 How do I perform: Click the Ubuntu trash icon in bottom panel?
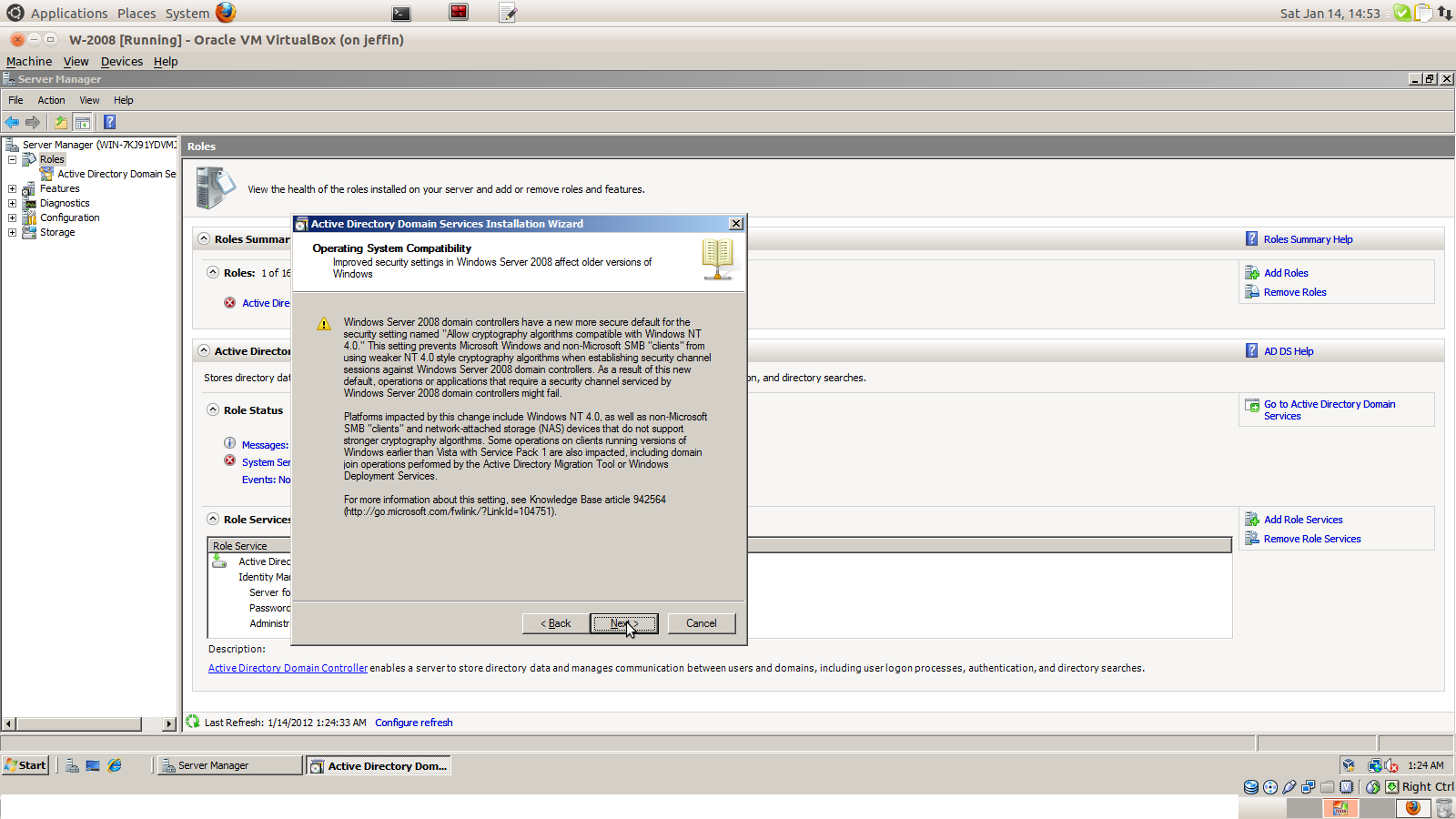1444,808
